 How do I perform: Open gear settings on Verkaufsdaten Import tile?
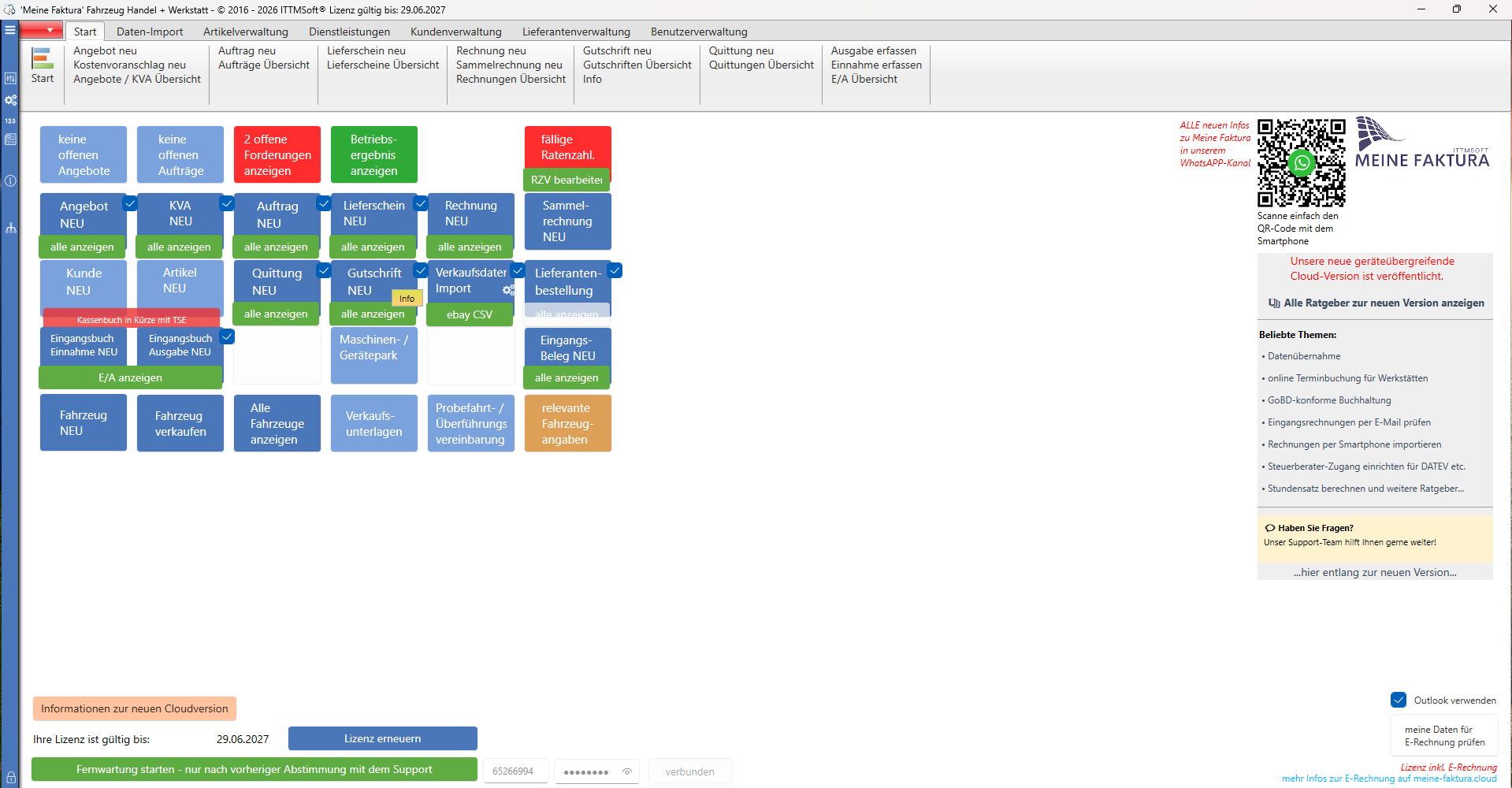tap(508, 290)
